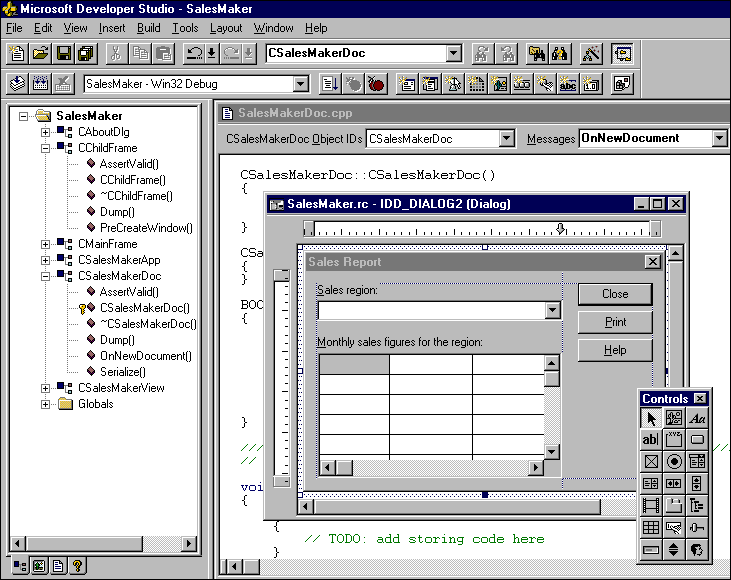This screenshot has height=580, width=731.
Task: Select the List Box control in palette
Action: (x=651, y=483)
